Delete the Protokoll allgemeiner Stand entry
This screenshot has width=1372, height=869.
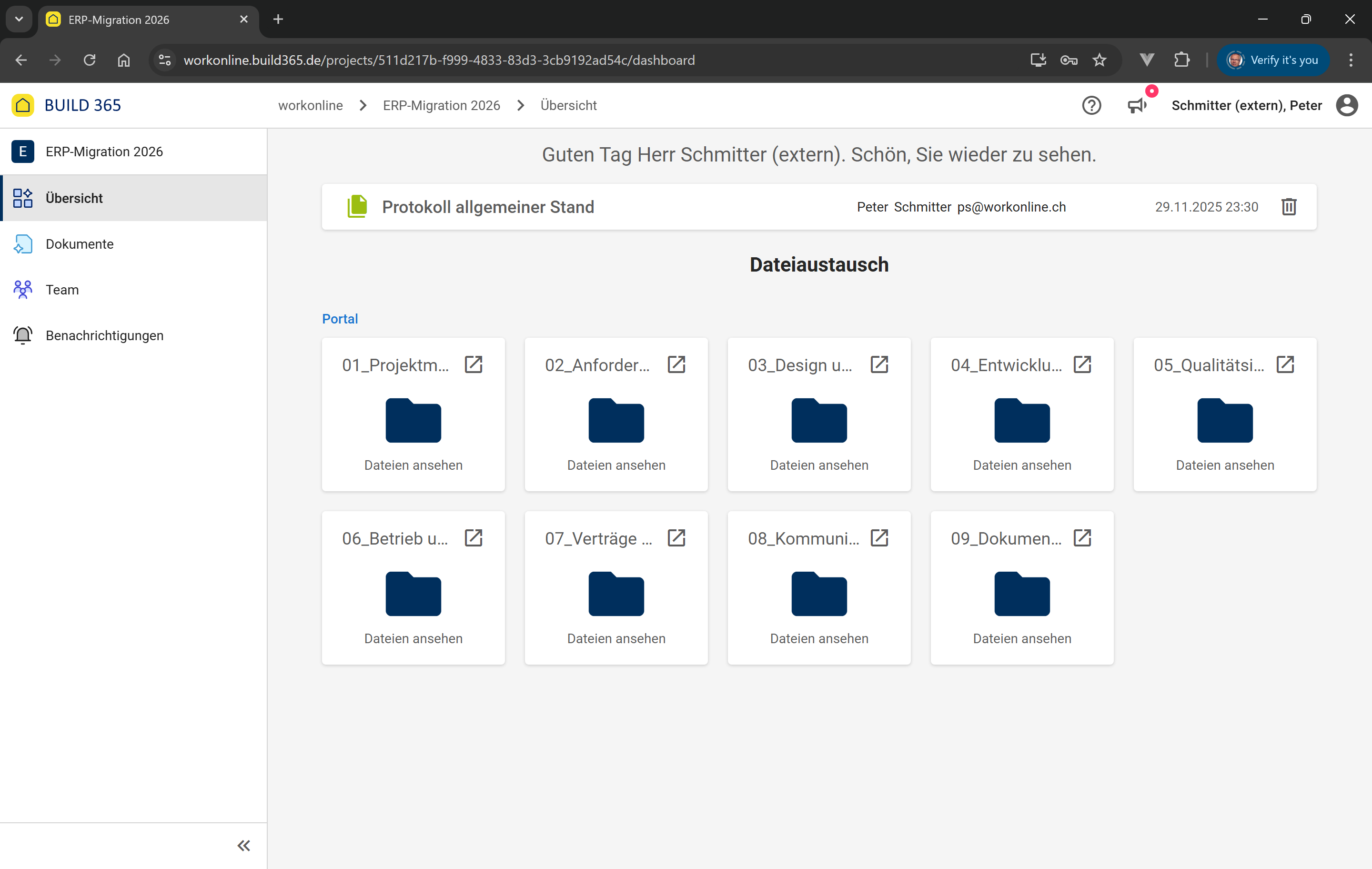1289,207
